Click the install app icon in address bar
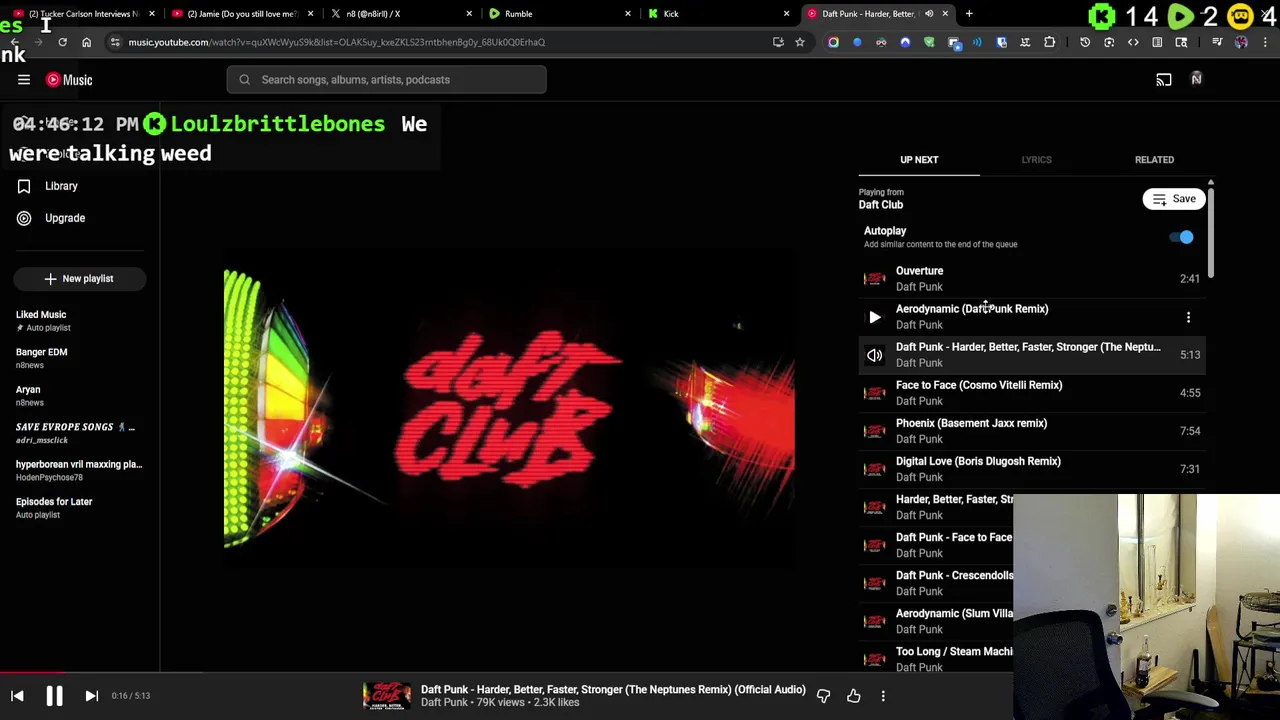Image resolution: width=1280 pixels, height=720 pixels. click(x=778, y=42)
